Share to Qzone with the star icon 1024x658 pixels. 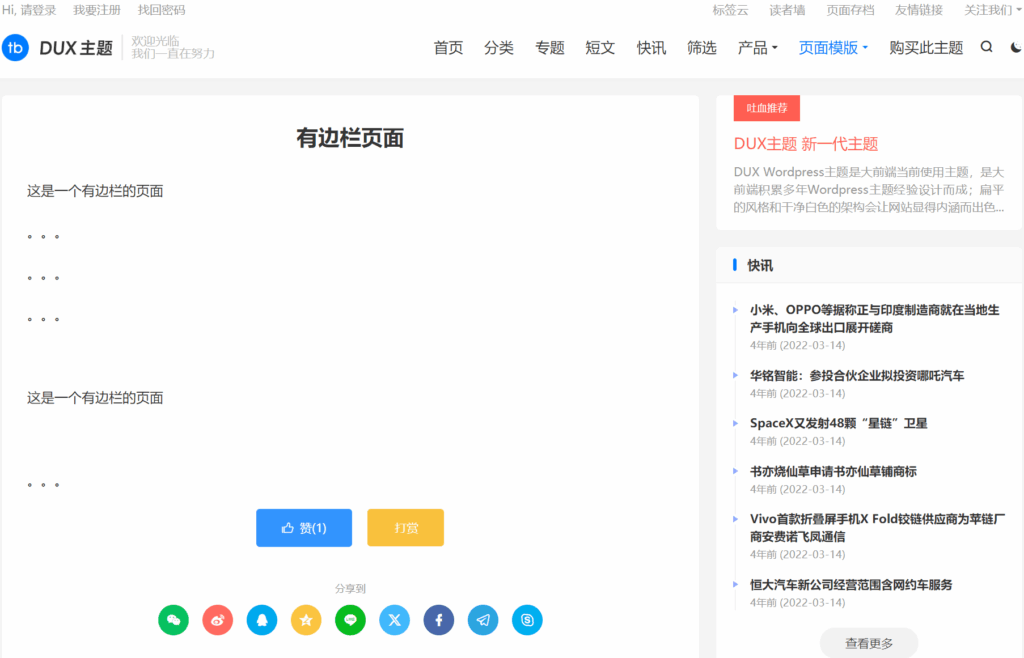tap(306, 620)
